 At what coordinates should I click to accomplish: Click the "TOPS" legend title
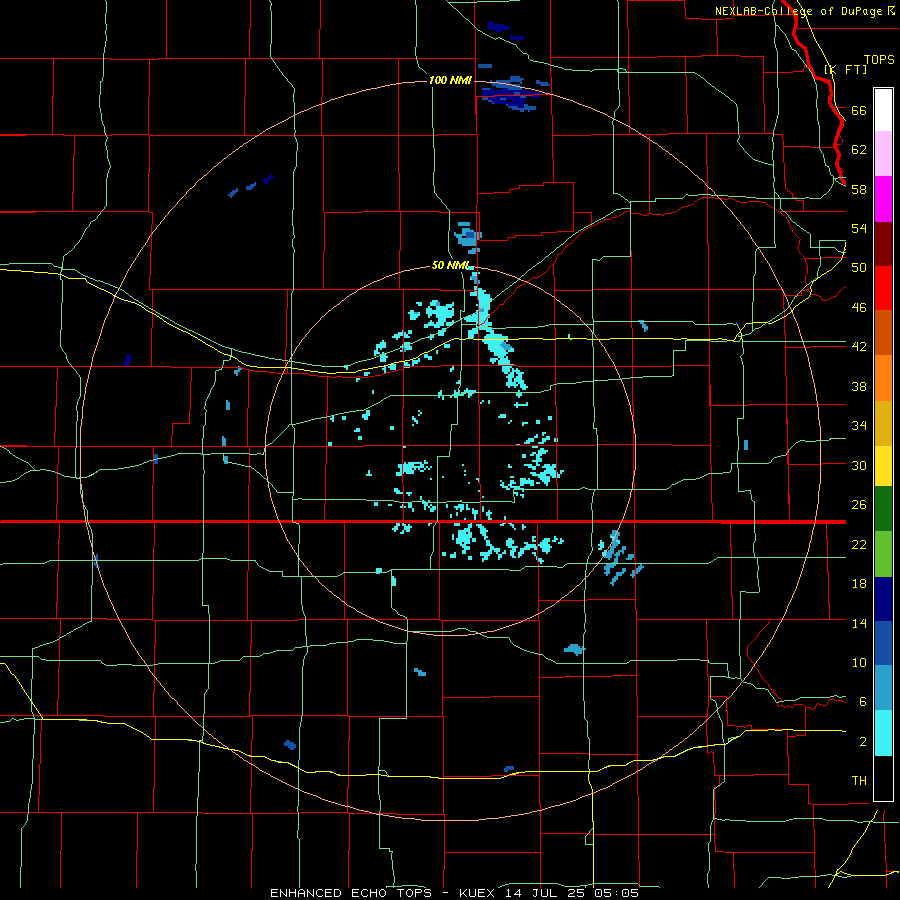point(879,59)
